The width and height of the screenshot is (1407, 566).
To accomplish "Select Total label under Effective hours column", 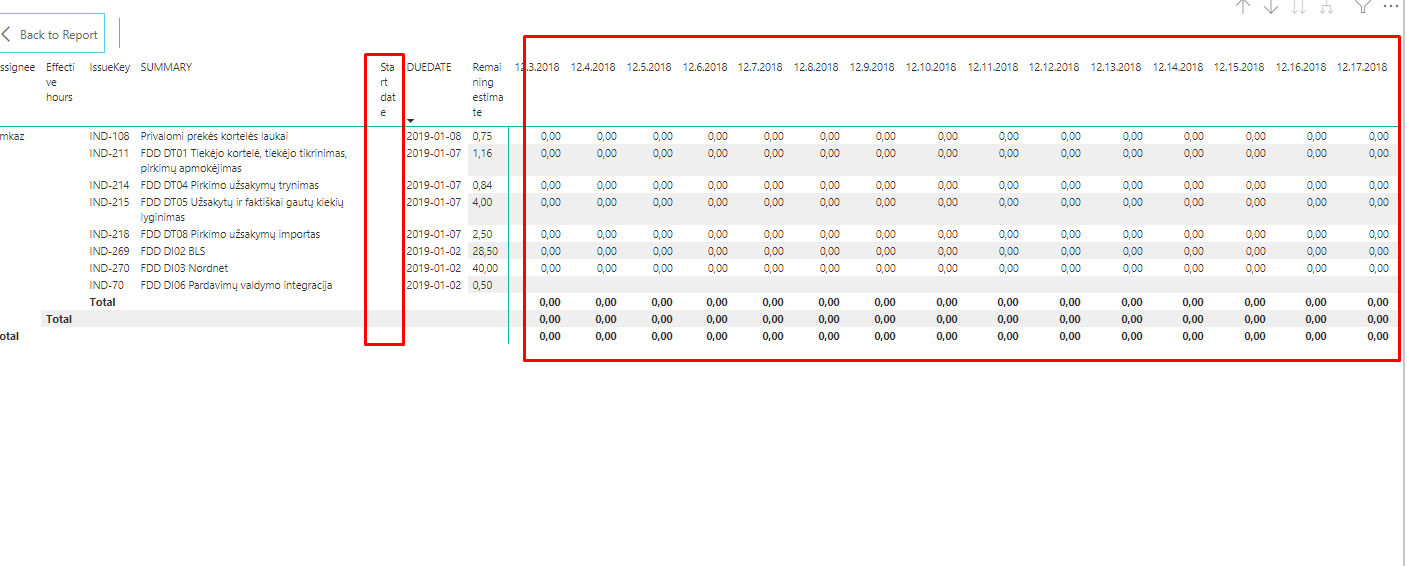I will coord(59,319).
